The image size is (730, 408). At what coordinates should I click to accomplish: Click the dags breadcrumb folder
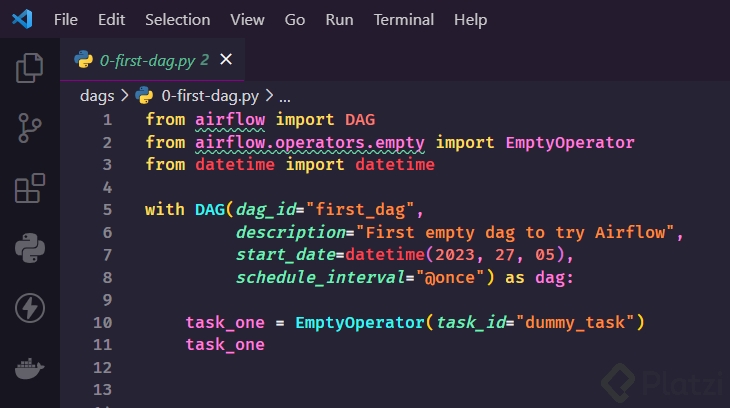pos(97,95)
